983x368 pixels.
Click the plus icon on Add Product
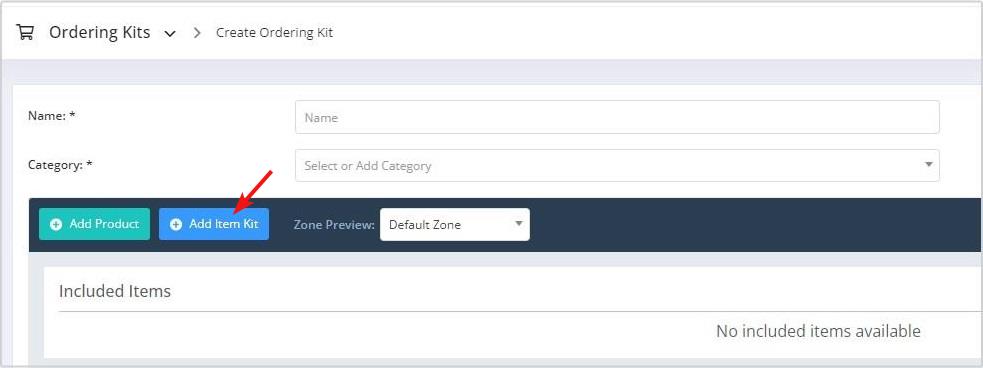pos(56,224)
